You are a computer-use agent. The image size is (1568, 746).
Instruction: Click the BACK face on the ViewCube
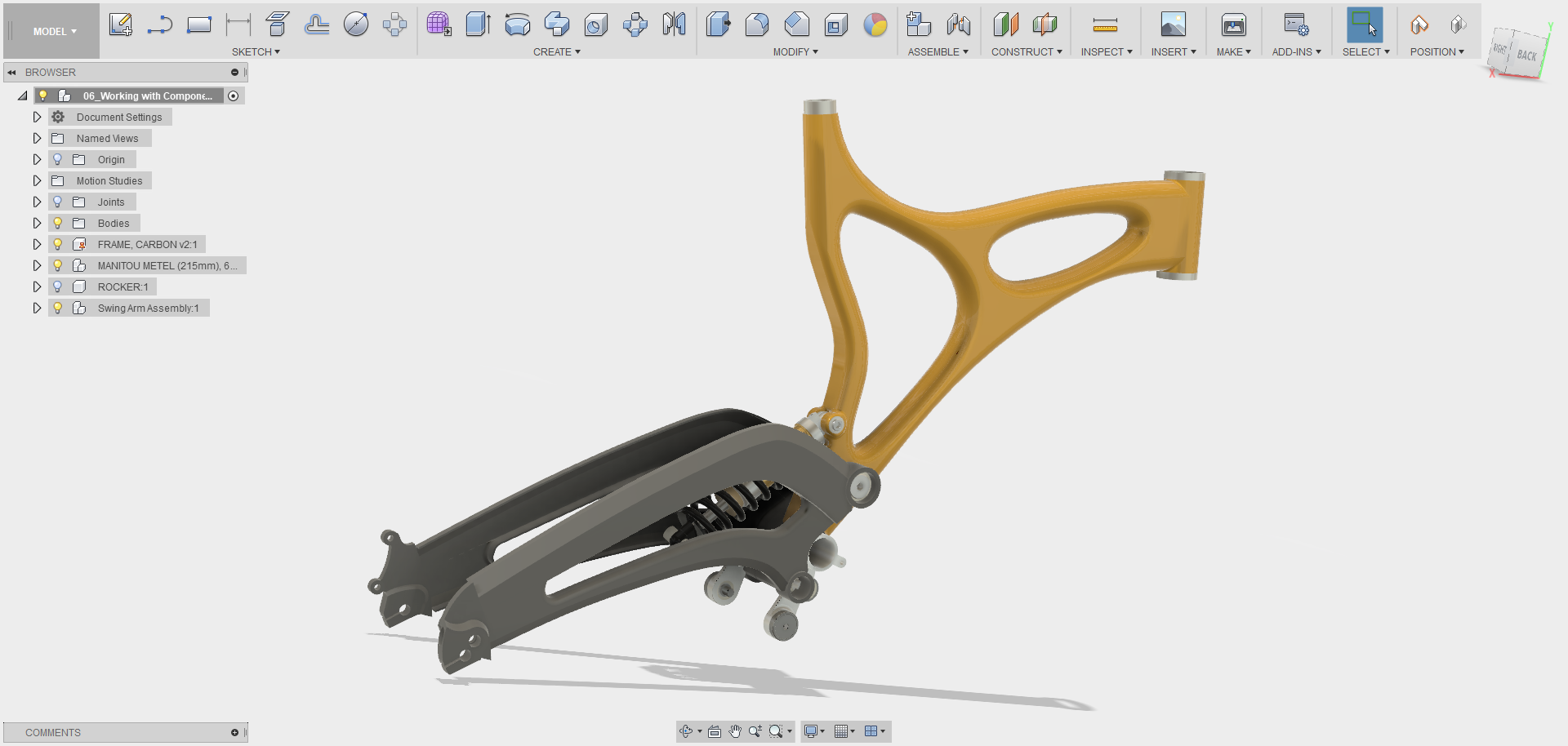click(x=1526, y=56)
